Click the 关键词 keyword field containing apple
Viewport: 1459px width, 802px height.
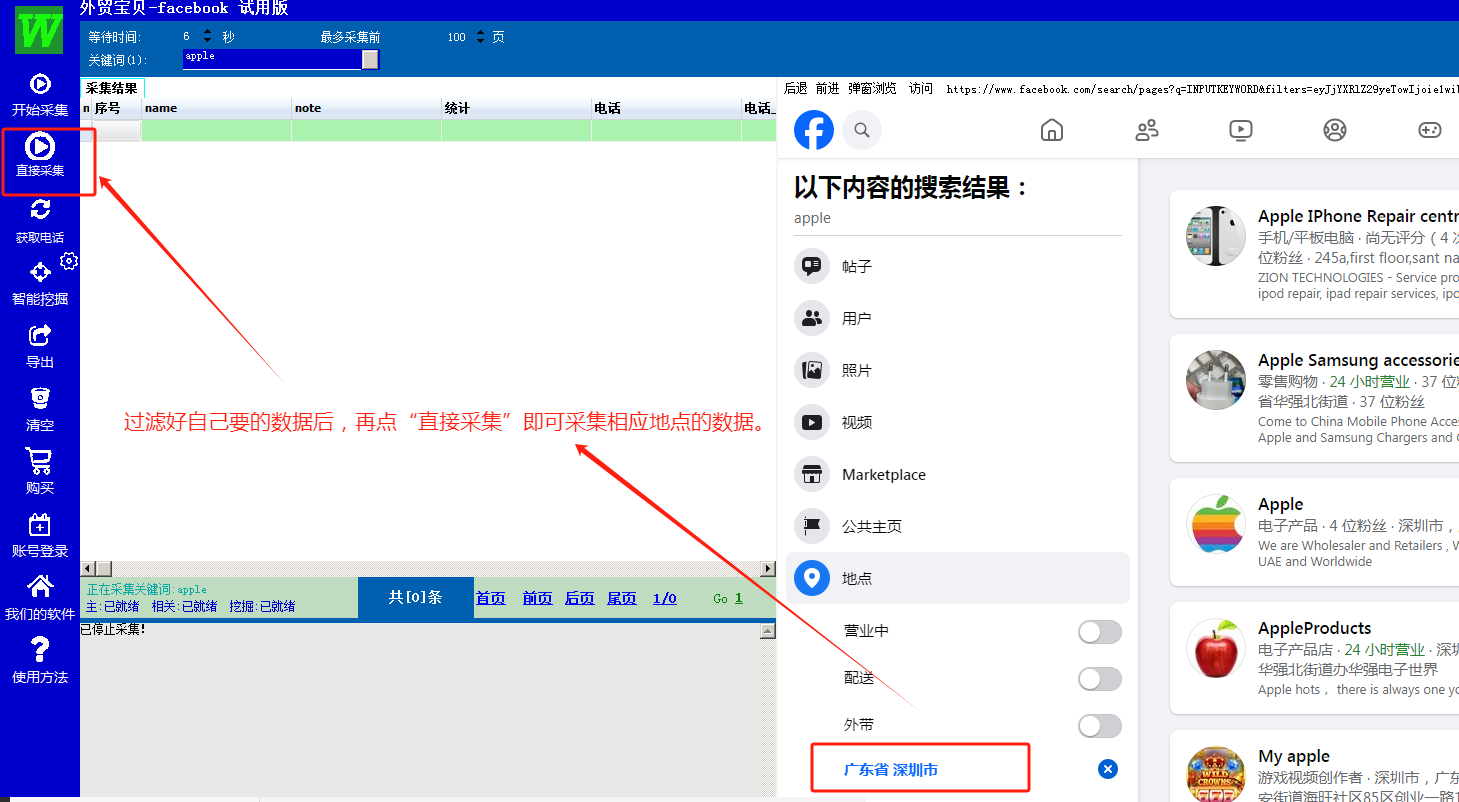(x=272, y=59)
